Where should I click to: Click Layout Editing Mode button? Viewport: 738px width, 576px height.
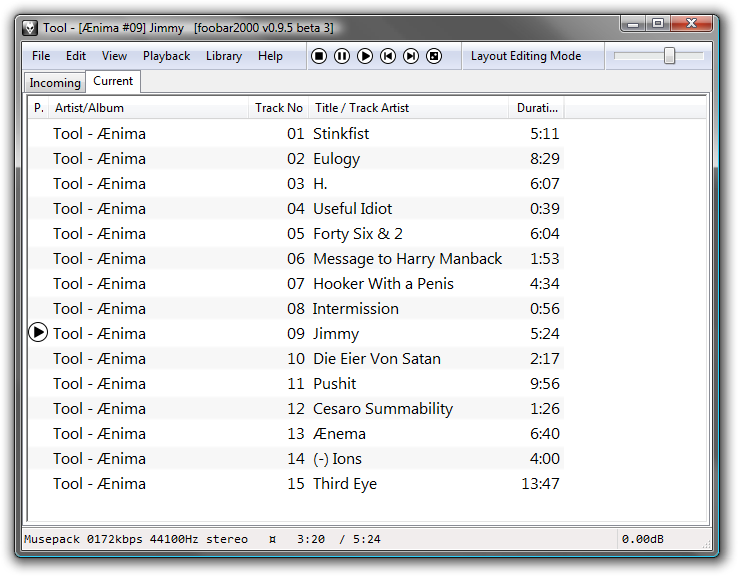point(526,56)
